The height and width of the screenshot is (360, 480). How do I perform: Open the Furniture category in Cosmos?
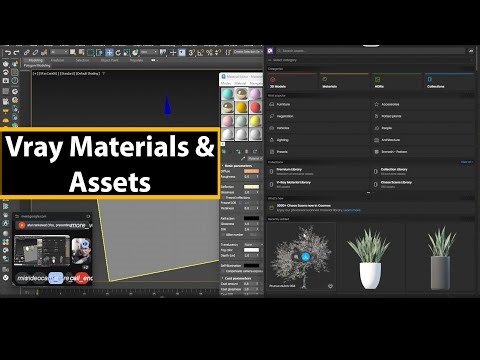click(x=318, y=104)
